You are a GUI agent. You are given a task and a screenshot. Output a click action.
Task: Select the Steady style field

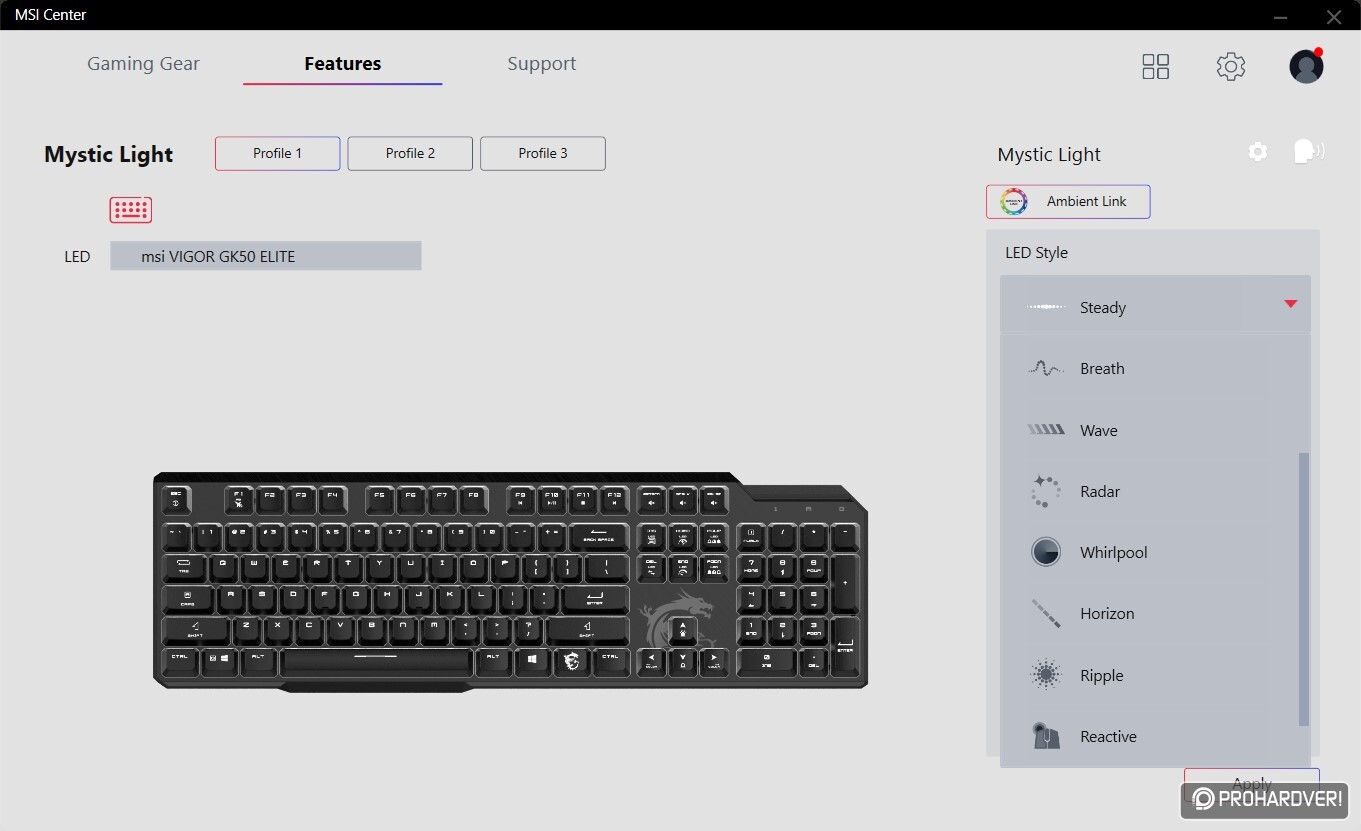point(1155,304)
